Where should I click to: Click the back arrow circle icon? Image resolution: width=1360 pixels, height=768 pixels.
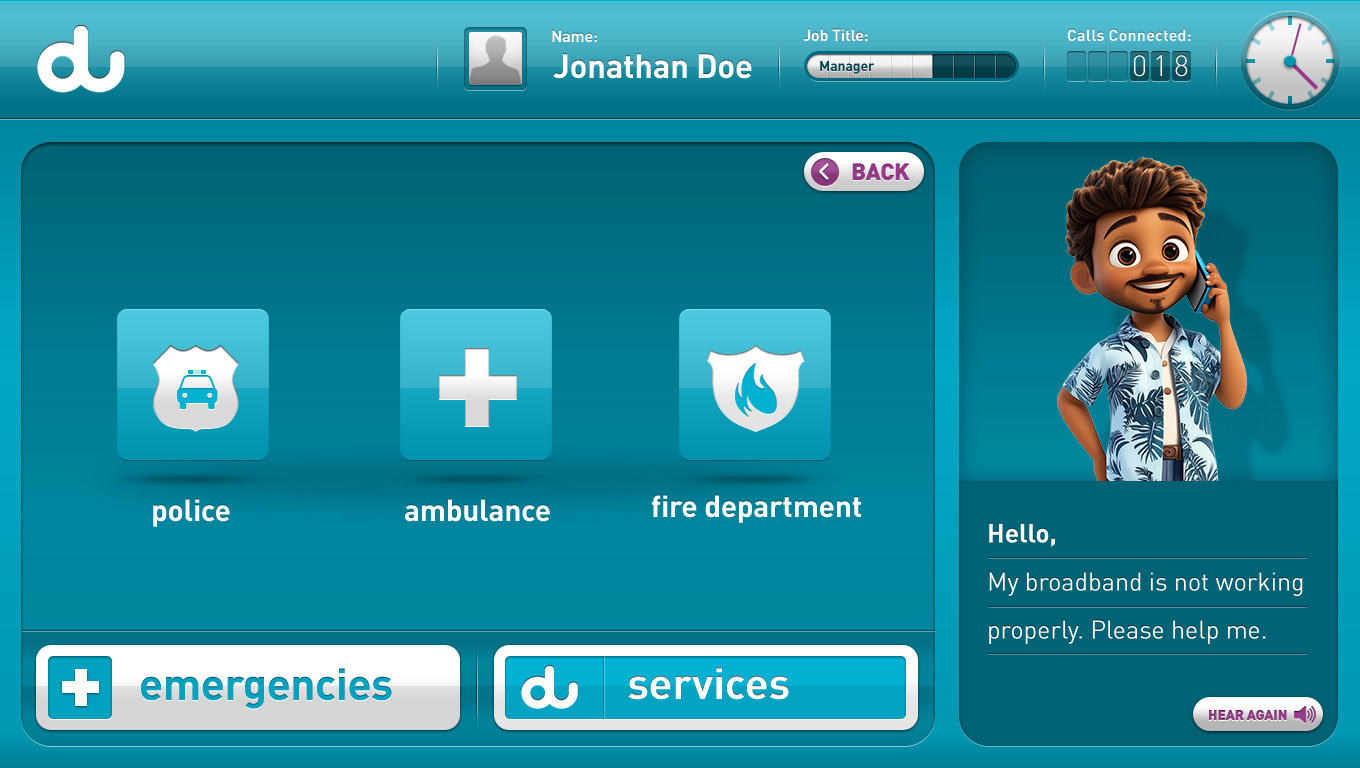point(825,172)
